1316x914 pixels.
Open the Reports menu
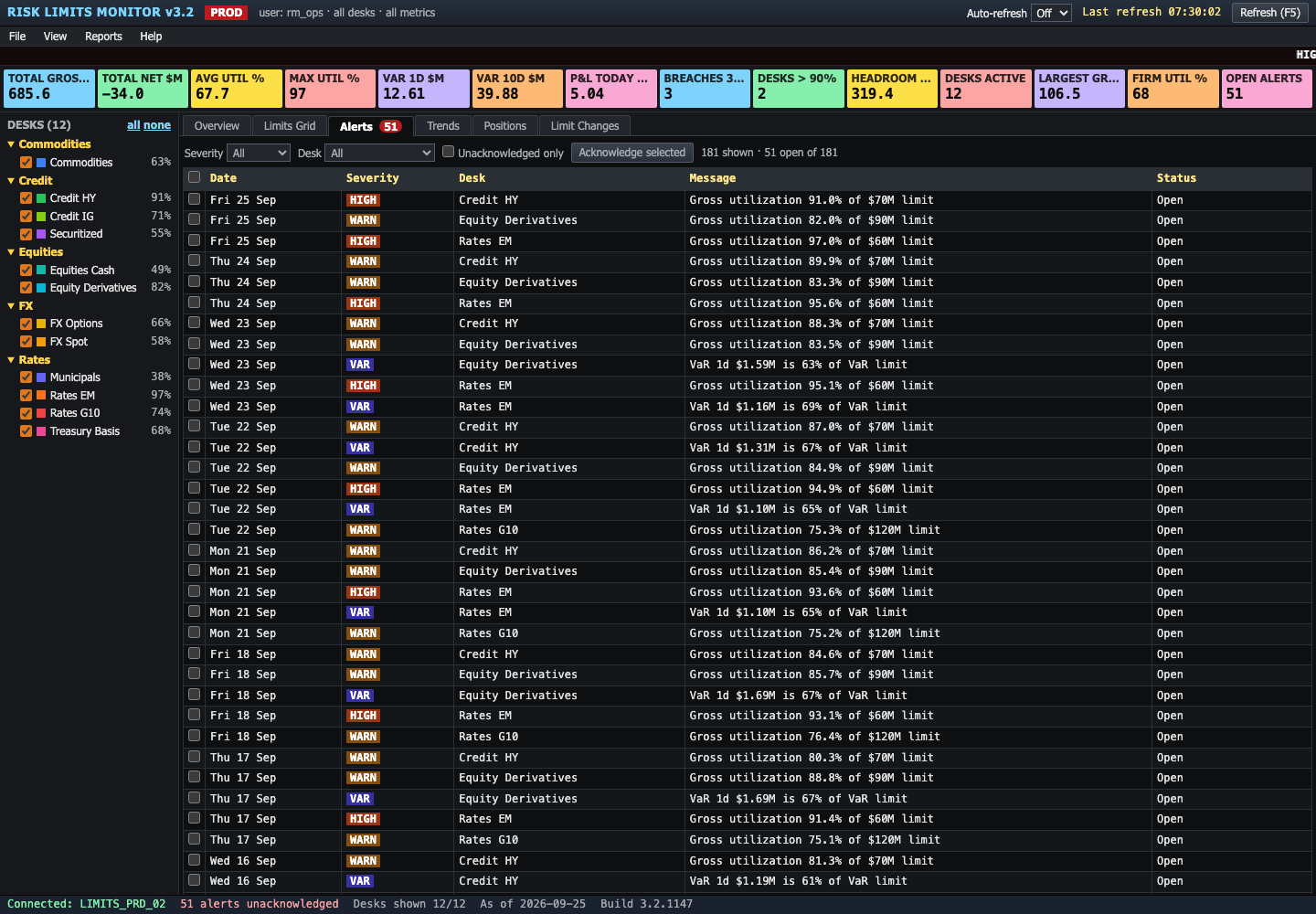coord(103,37)
